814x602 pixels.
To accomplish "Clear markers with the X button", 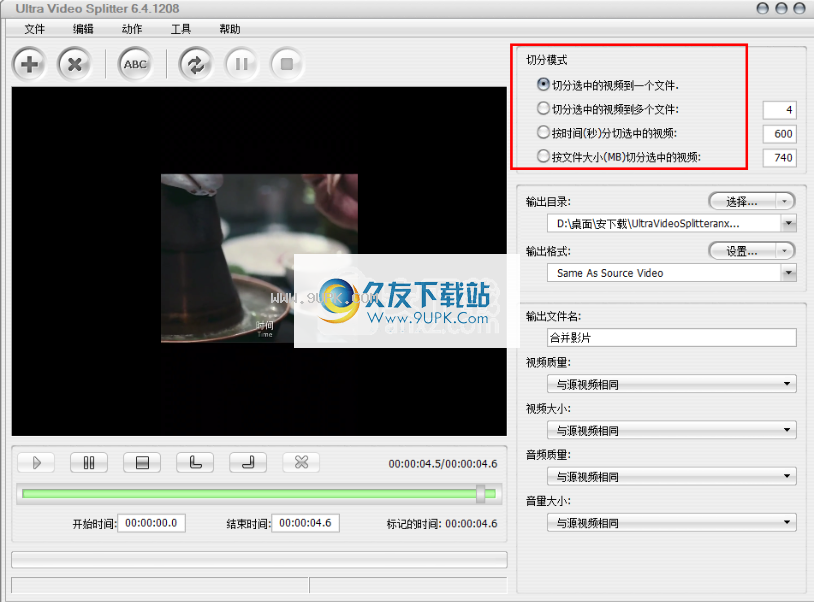I will tap(301, 462).
